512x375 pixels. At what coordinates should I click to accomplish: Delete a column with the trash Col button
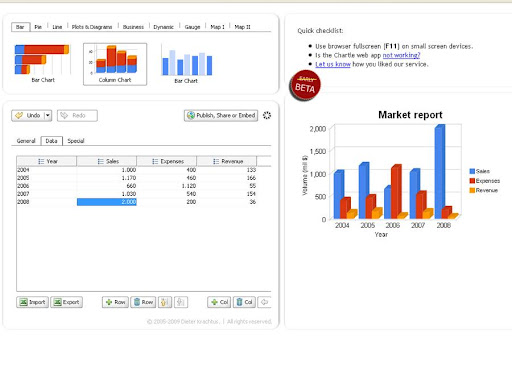coord(244,302)
